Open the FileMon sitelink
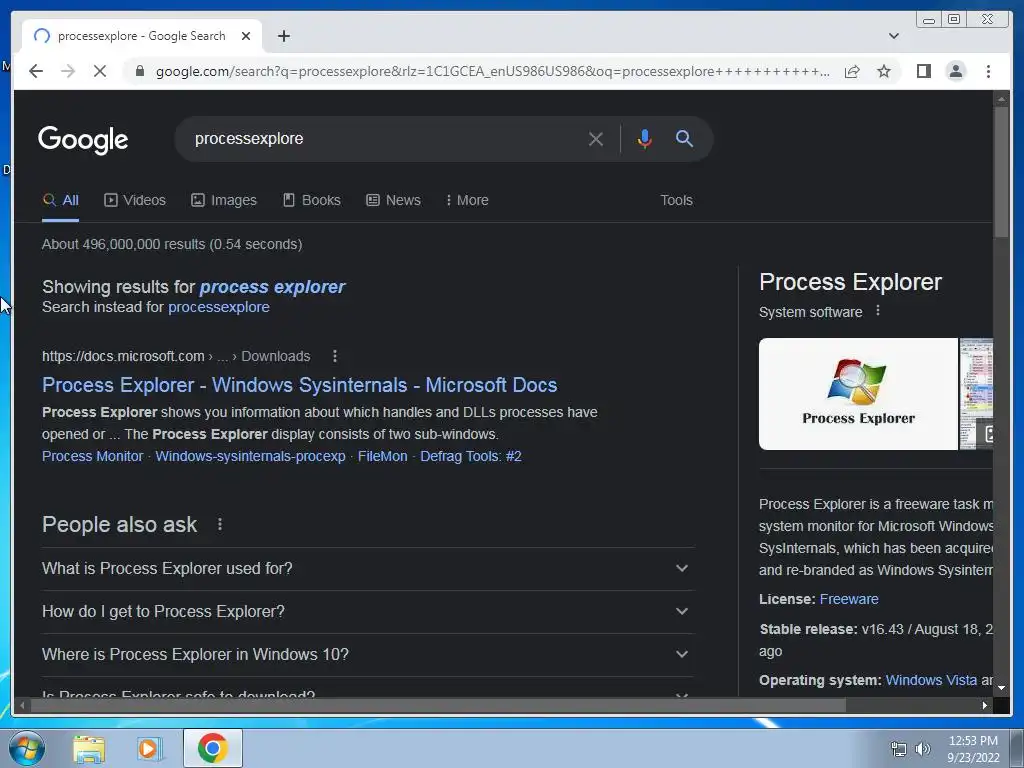1024x768 pixels. (x=383, y=456)
